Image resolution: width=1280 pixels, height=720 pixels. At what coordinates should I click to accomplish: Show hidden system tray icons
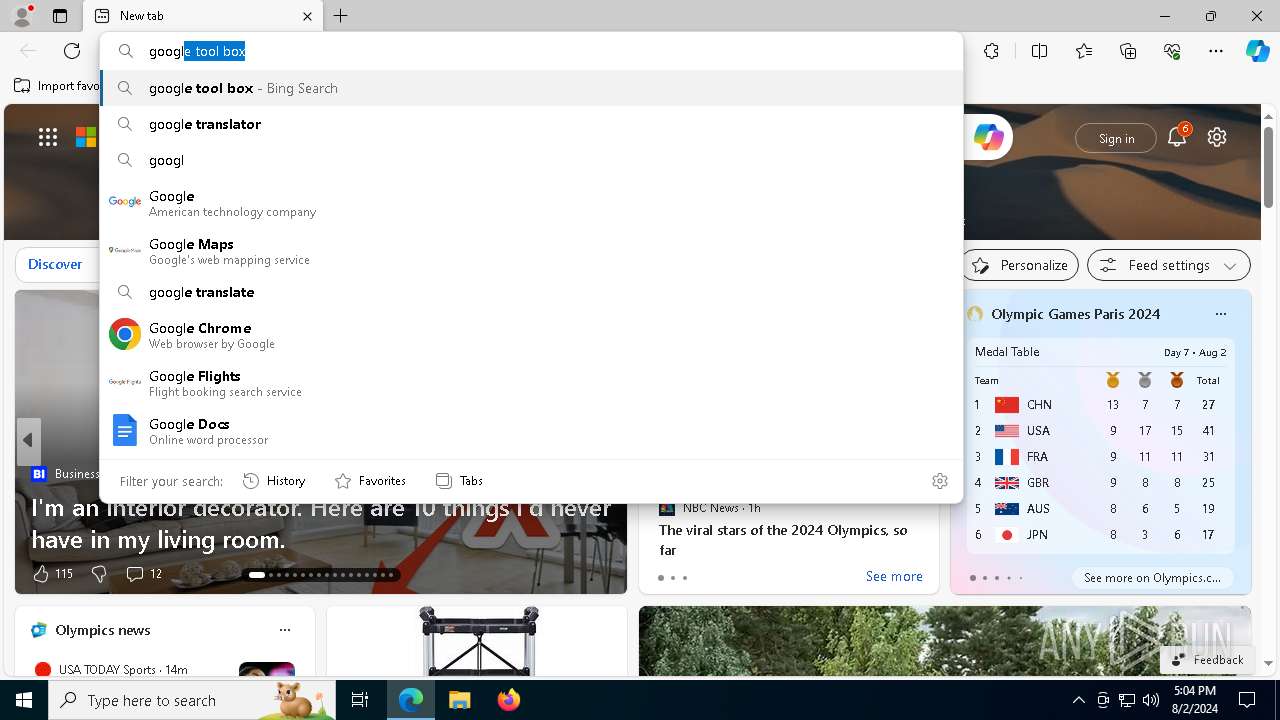tap(1078, 700)
